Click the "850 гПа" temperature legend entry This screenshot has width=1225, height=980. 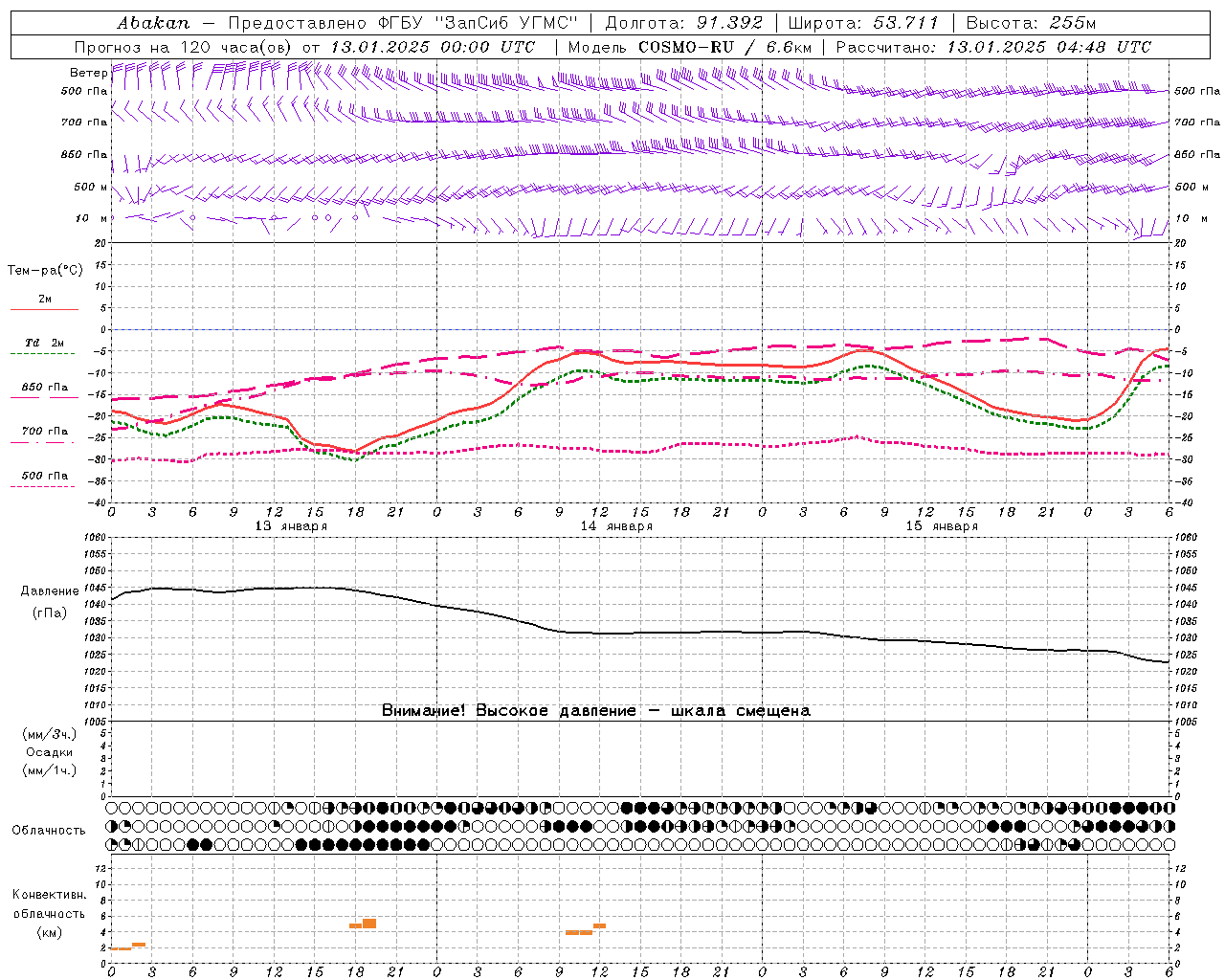click(45, 390)
